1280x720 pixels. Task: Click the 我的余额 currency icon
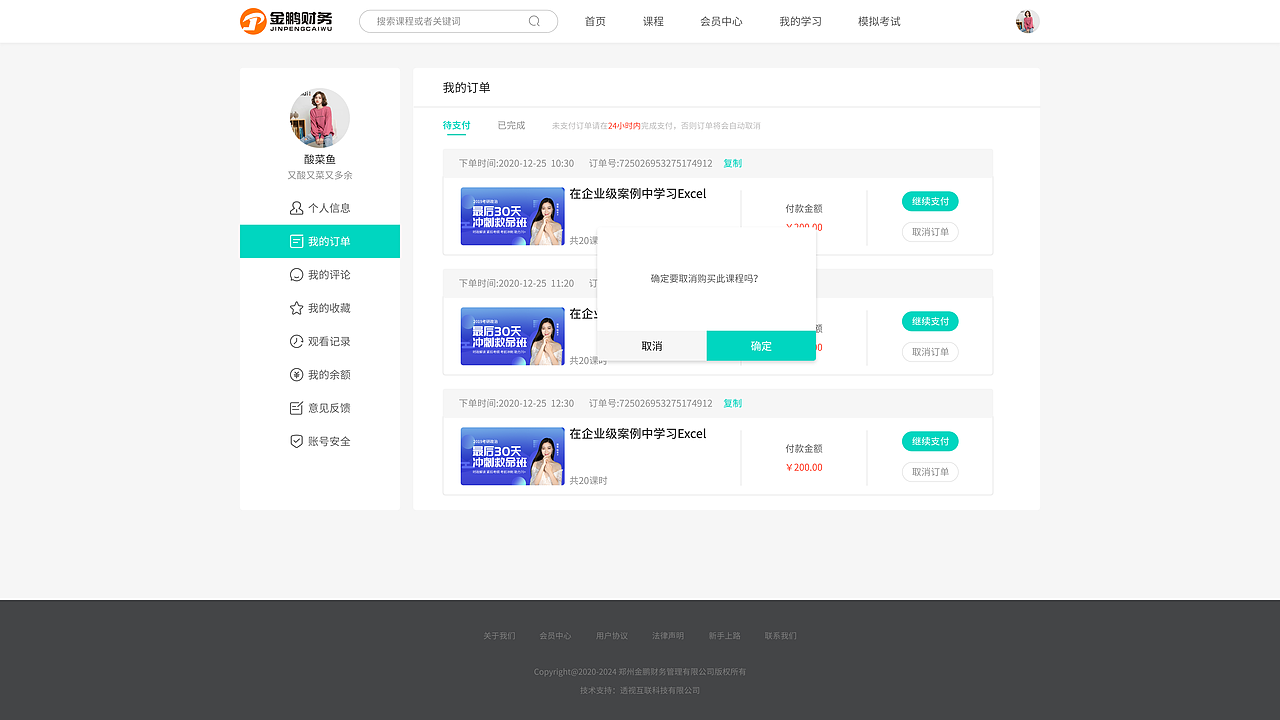click(x=296, y=374)
